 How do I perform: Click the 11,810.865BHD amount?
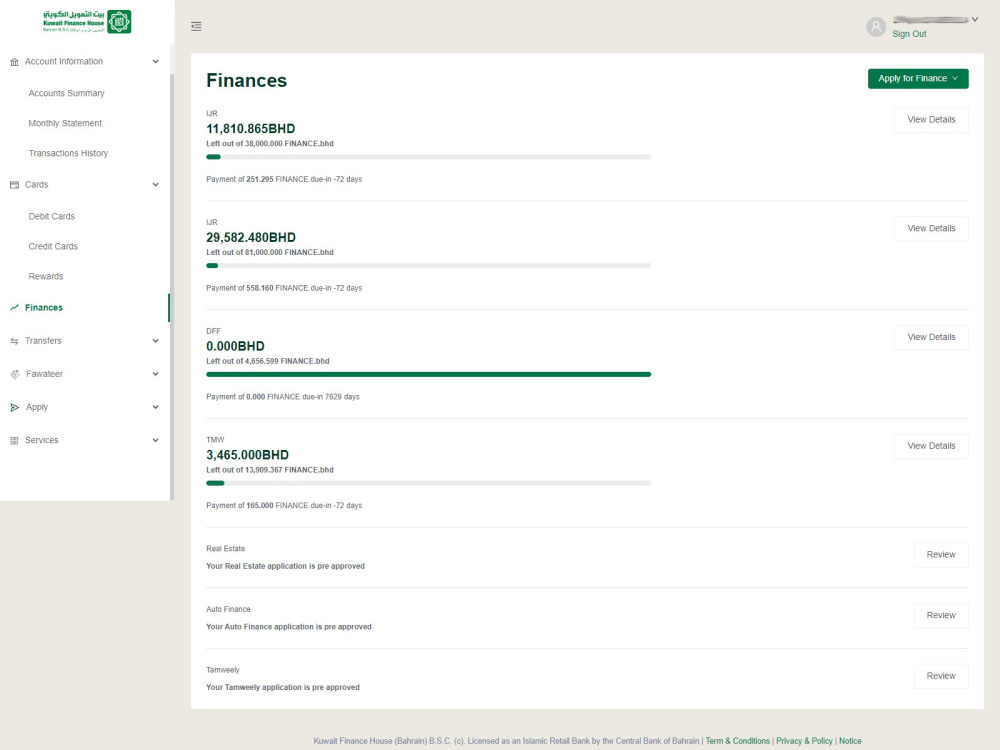tap(251, 129)
